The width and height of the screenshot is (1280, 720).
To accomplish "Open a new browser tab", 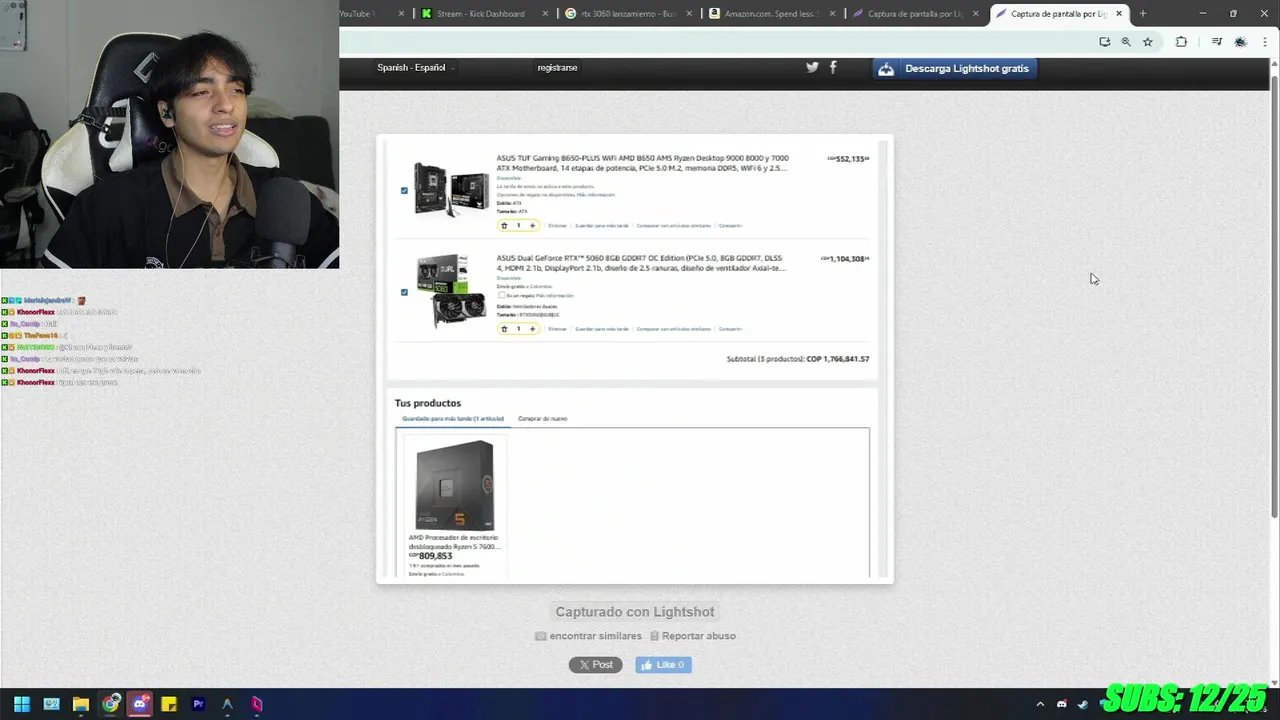I will (1143, 14).
